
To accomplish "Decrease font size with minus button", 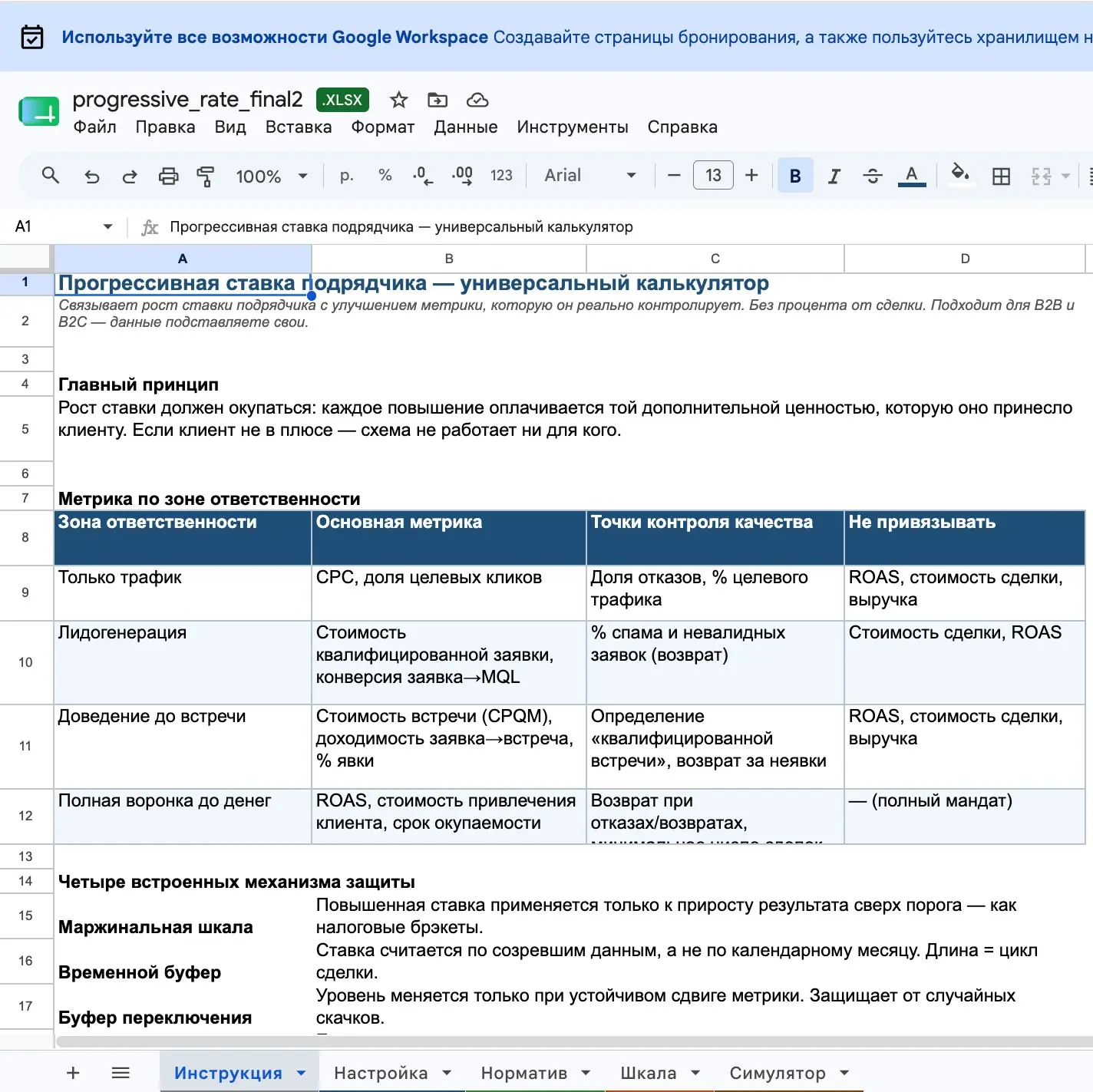I will click(x=674, y=176).
